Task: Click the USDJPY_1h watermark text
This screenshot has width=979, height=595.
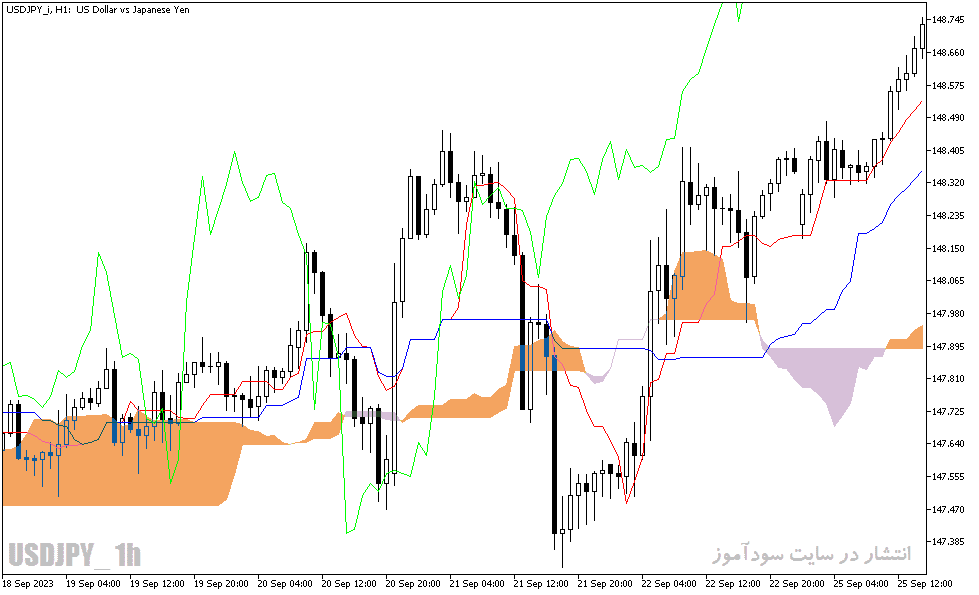Action: [x=74, y=554]
